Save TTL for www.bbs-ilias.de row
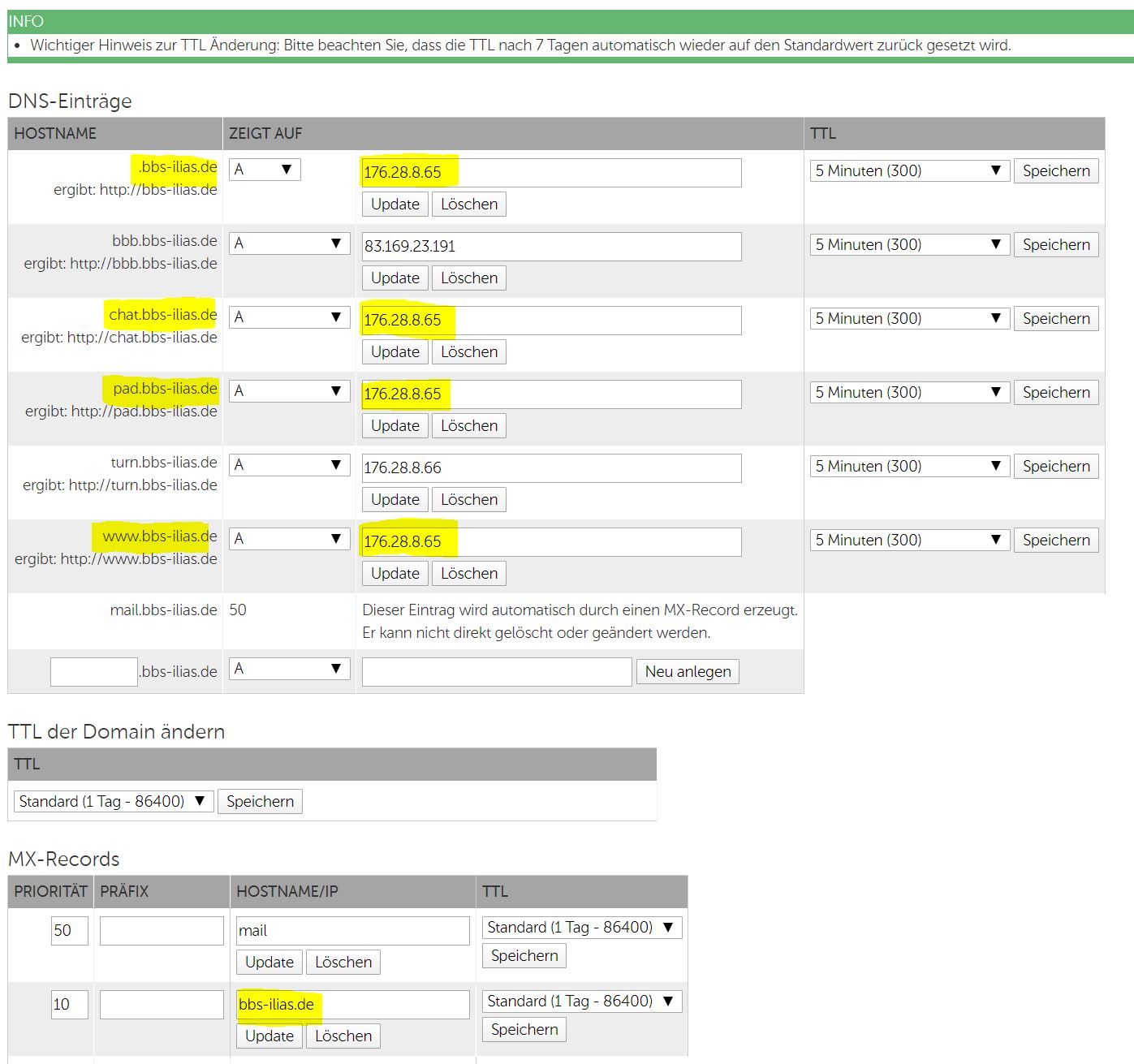 click(1055, 541)
